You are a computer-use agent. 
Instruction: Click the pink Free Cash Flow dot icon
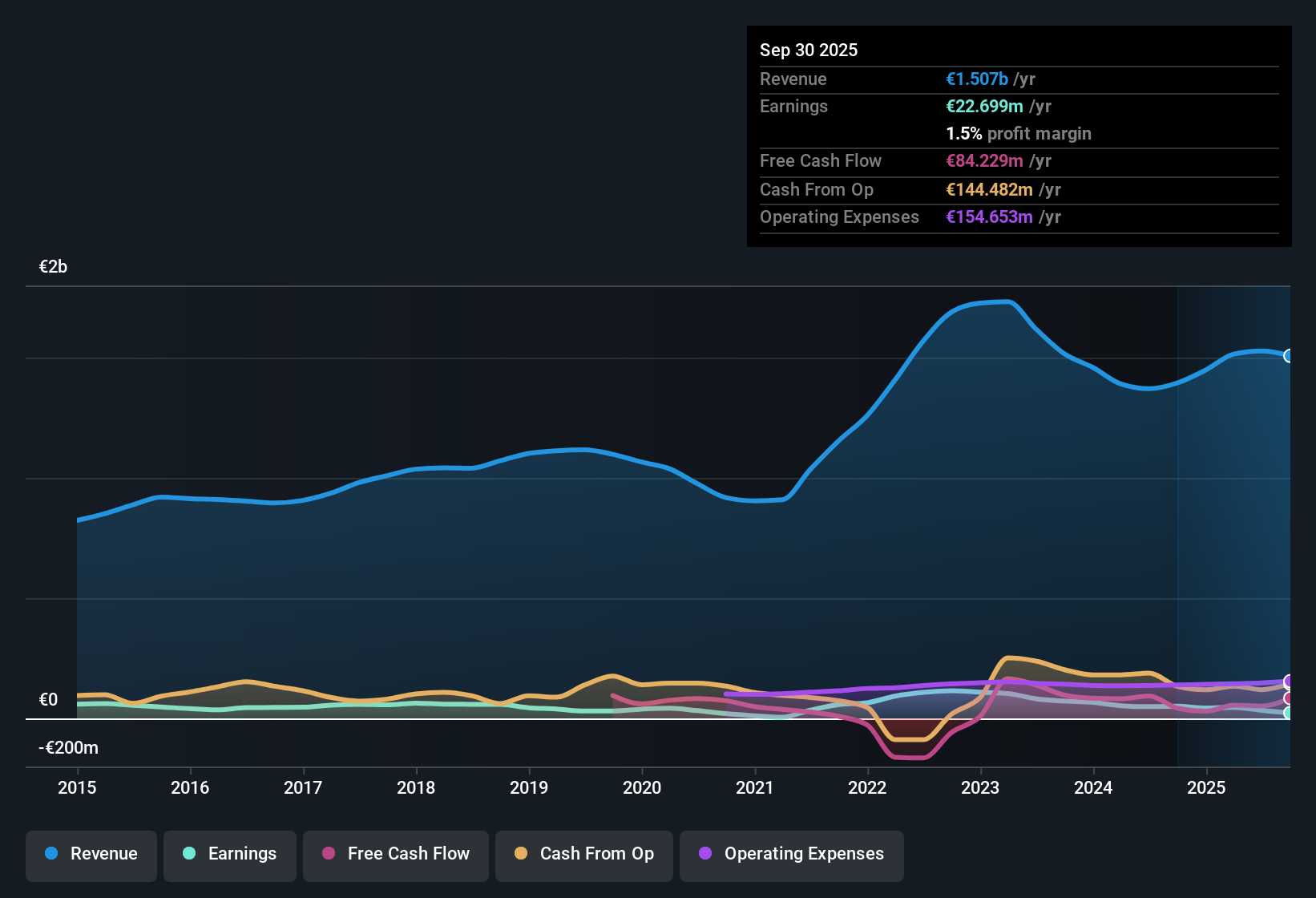(328, 854)
